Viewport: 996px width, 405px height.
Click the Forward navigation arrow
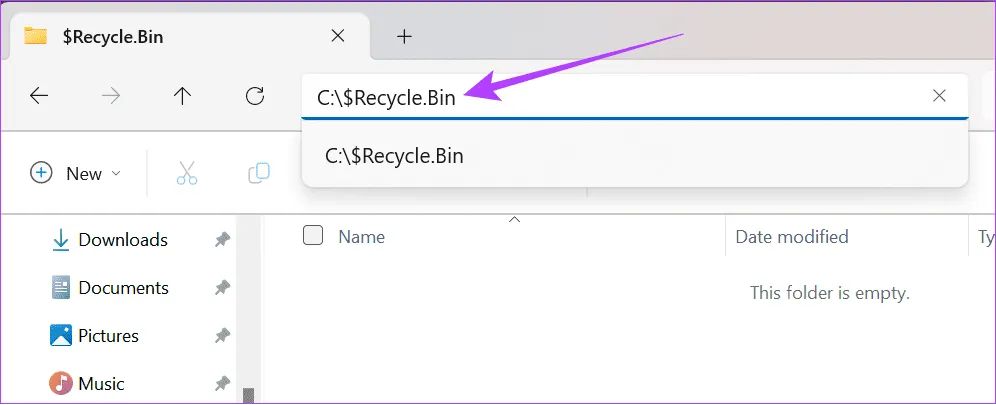tap(111, 96)
